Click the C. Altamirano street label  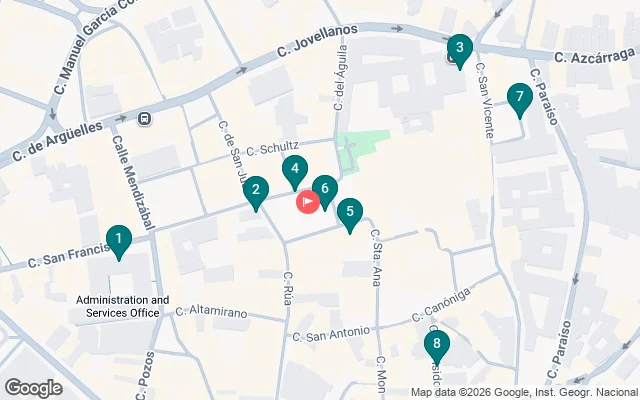pyautogui.click(x=211, y=312)
